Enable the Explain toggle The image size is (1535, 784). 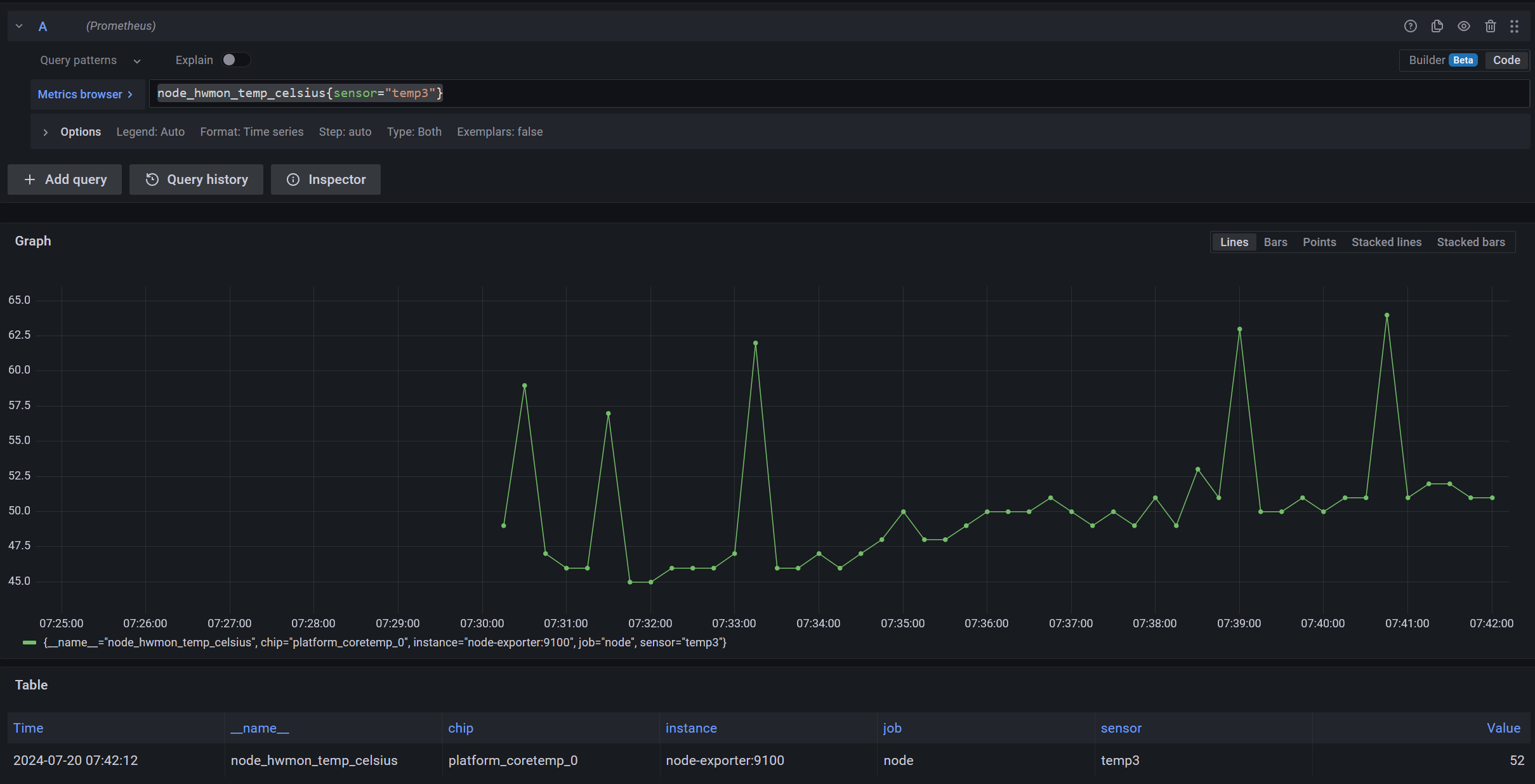[235, 59]
